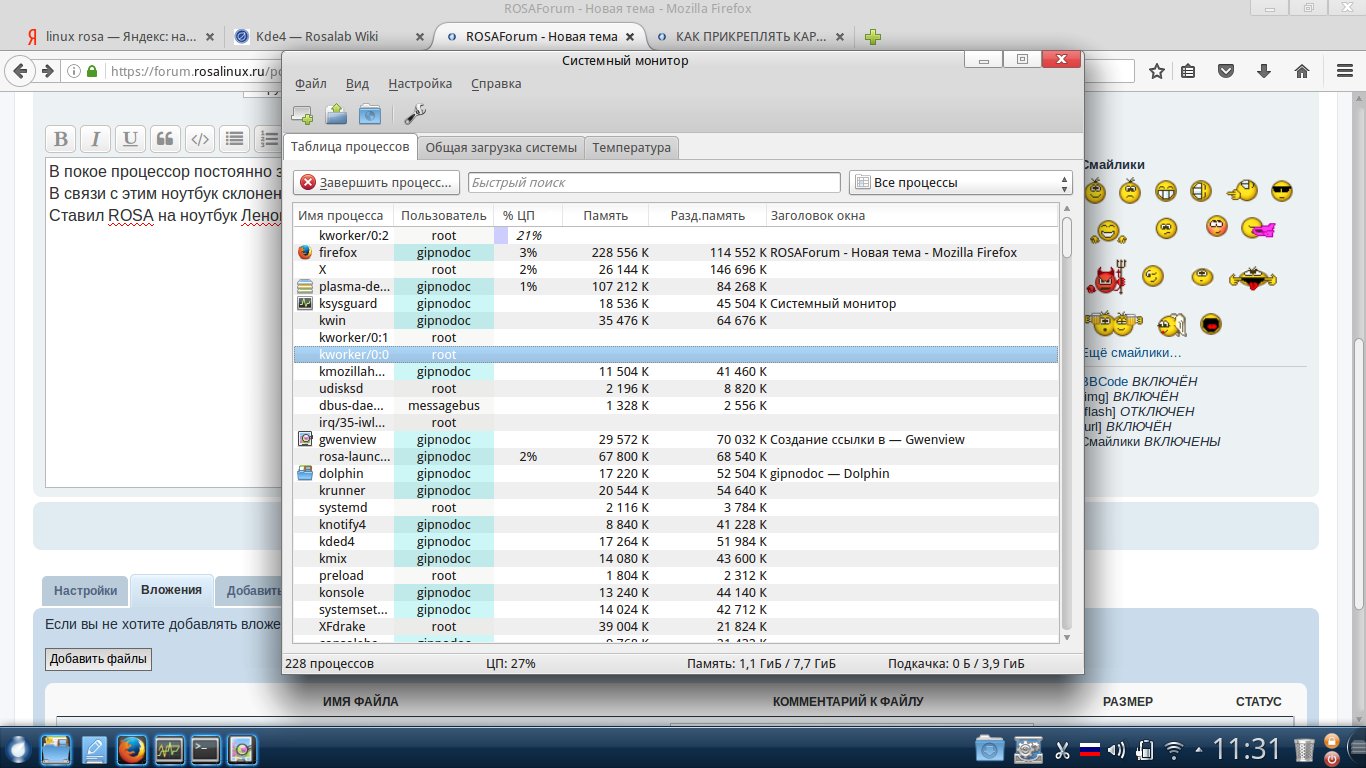Screen dimensions: 1366x768
Task: Click the 'Добавить файлы' button
Action: coord(99,659)
